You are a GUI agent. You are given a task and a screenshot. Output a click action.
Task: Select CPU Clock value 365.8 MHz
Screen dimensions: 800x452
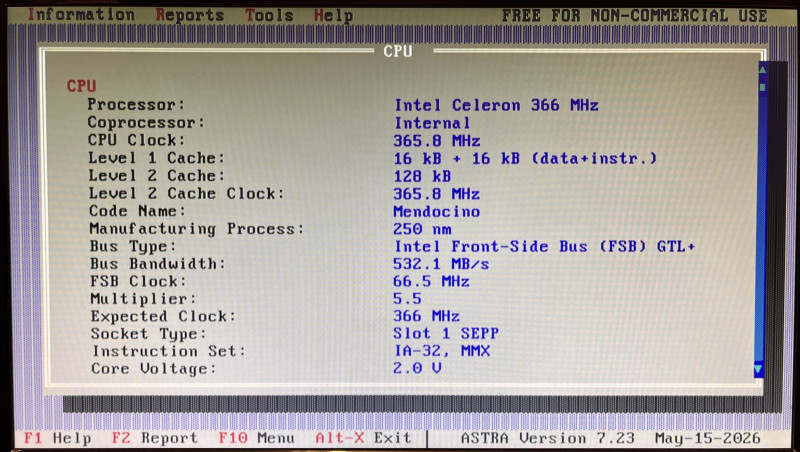point(437,141)
